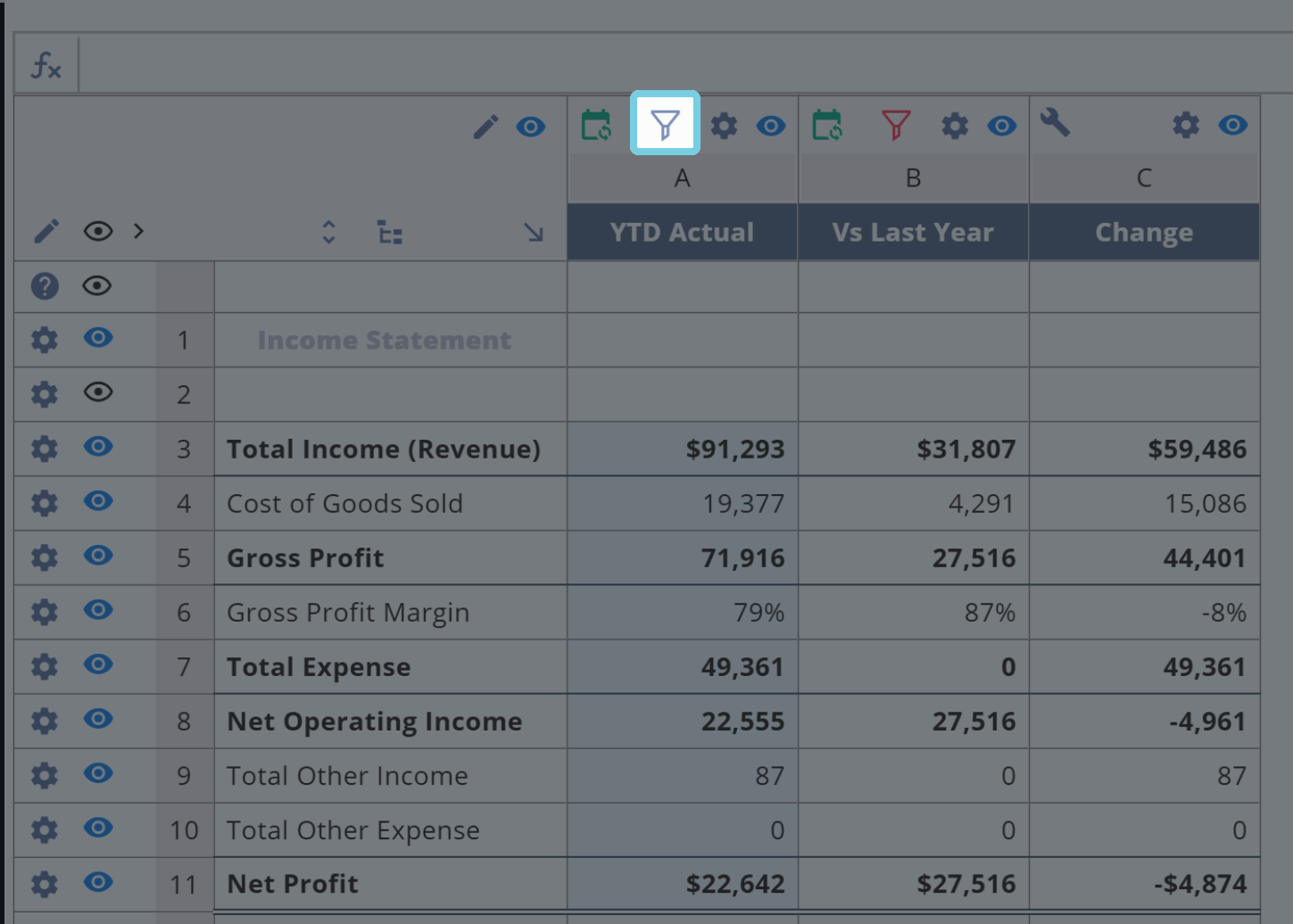Open settings gear for Total Other Expense row
The width and height of the screenshot is (1293, 924).
point(45,829)
